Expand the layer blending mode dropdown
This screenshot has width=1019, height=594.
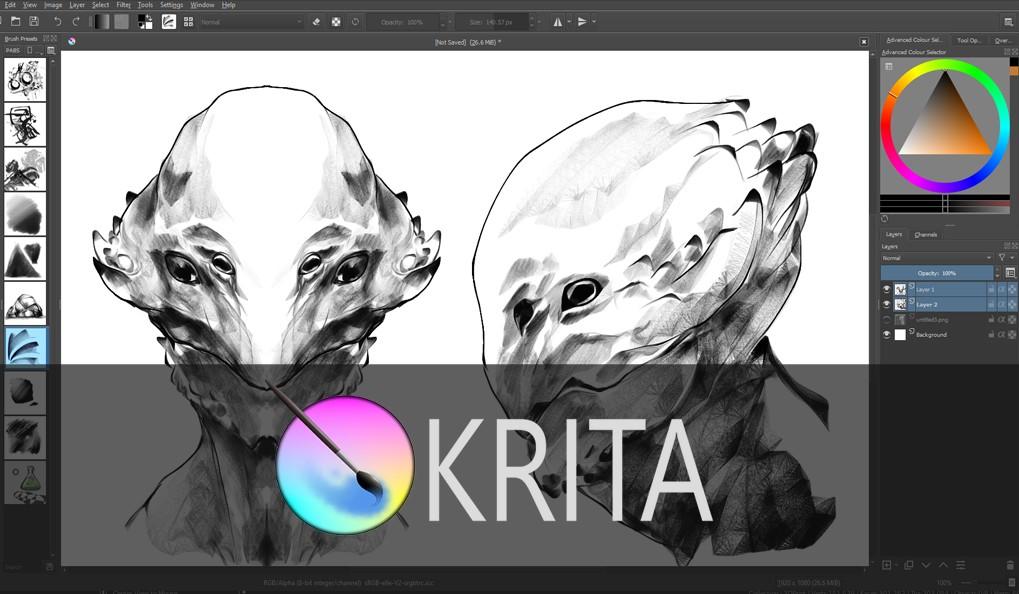pos(936,258)
